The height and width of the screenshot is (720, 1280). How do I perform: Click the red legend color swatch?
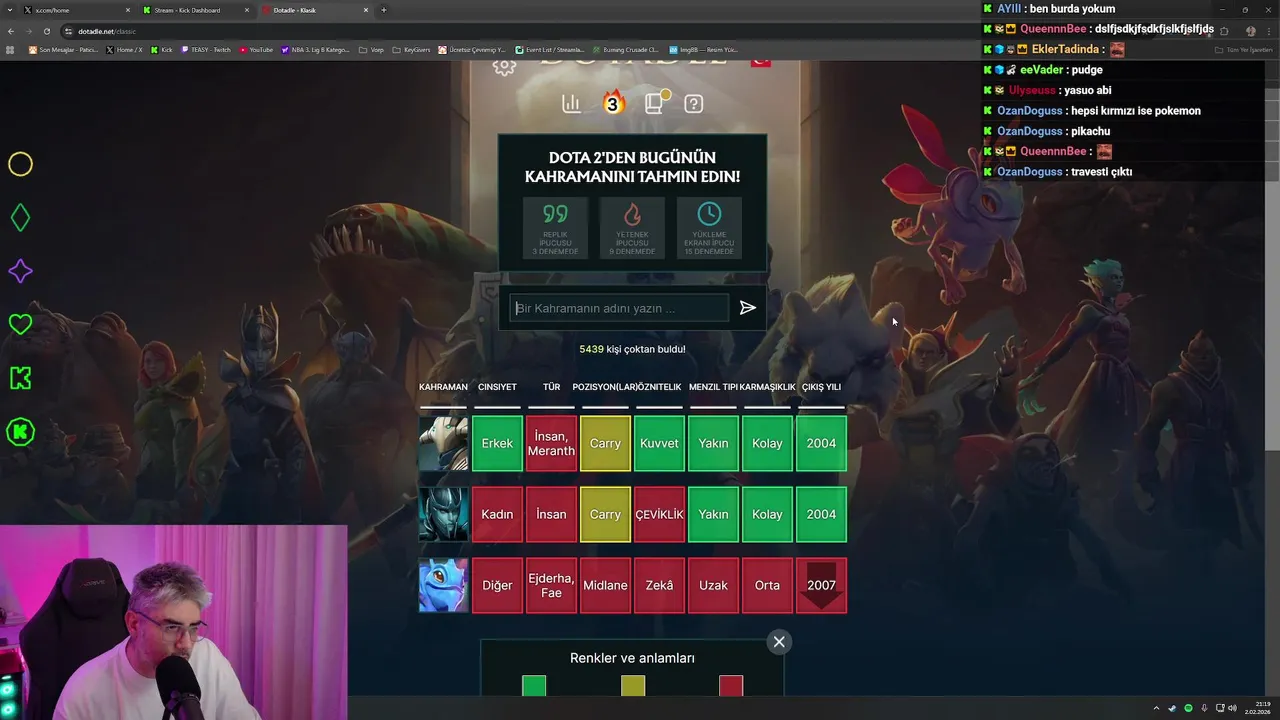[x=731, y=686]
